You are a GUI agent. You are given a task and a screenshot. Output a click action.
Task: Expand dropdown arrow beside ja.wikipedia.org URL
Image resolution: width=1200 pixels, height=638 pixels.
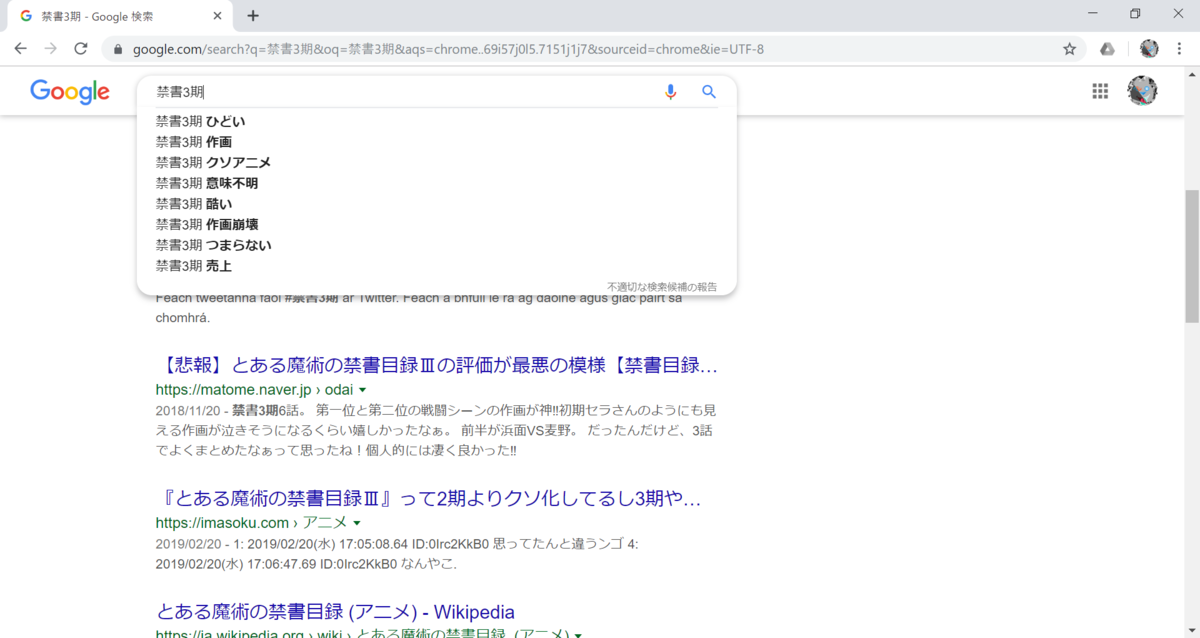[578, 635]
